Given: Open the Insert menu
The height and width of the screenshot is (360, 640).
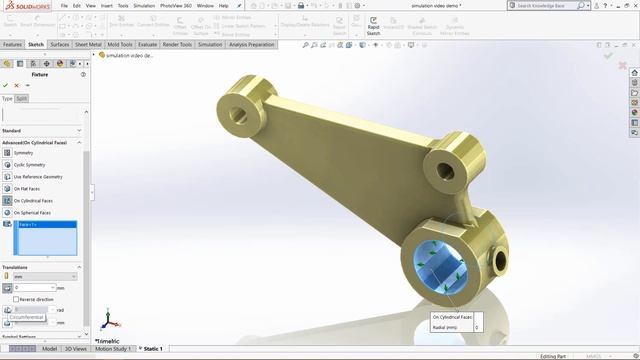Looking at the screenshot, I should [x=107, y=6].
